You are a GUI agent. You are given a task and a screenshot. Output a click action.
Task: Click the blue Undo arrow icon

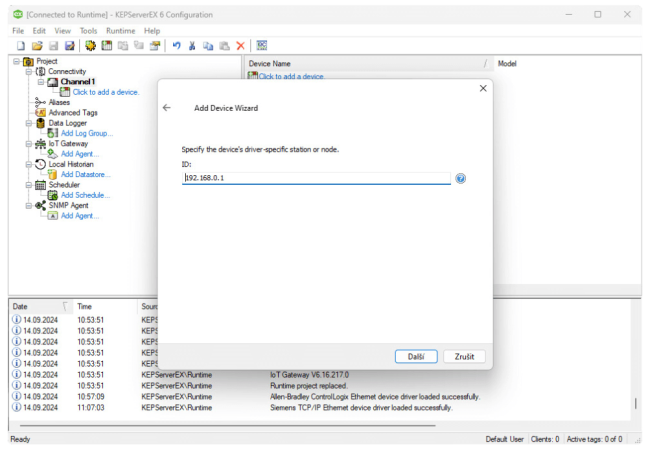point(176,46)
